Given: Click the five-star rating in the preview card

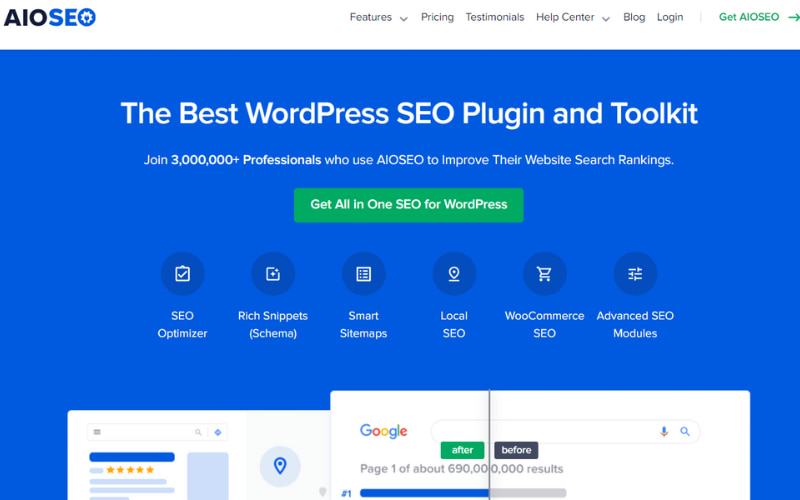Looking at the screenshot, I should [x=130, y=470].
